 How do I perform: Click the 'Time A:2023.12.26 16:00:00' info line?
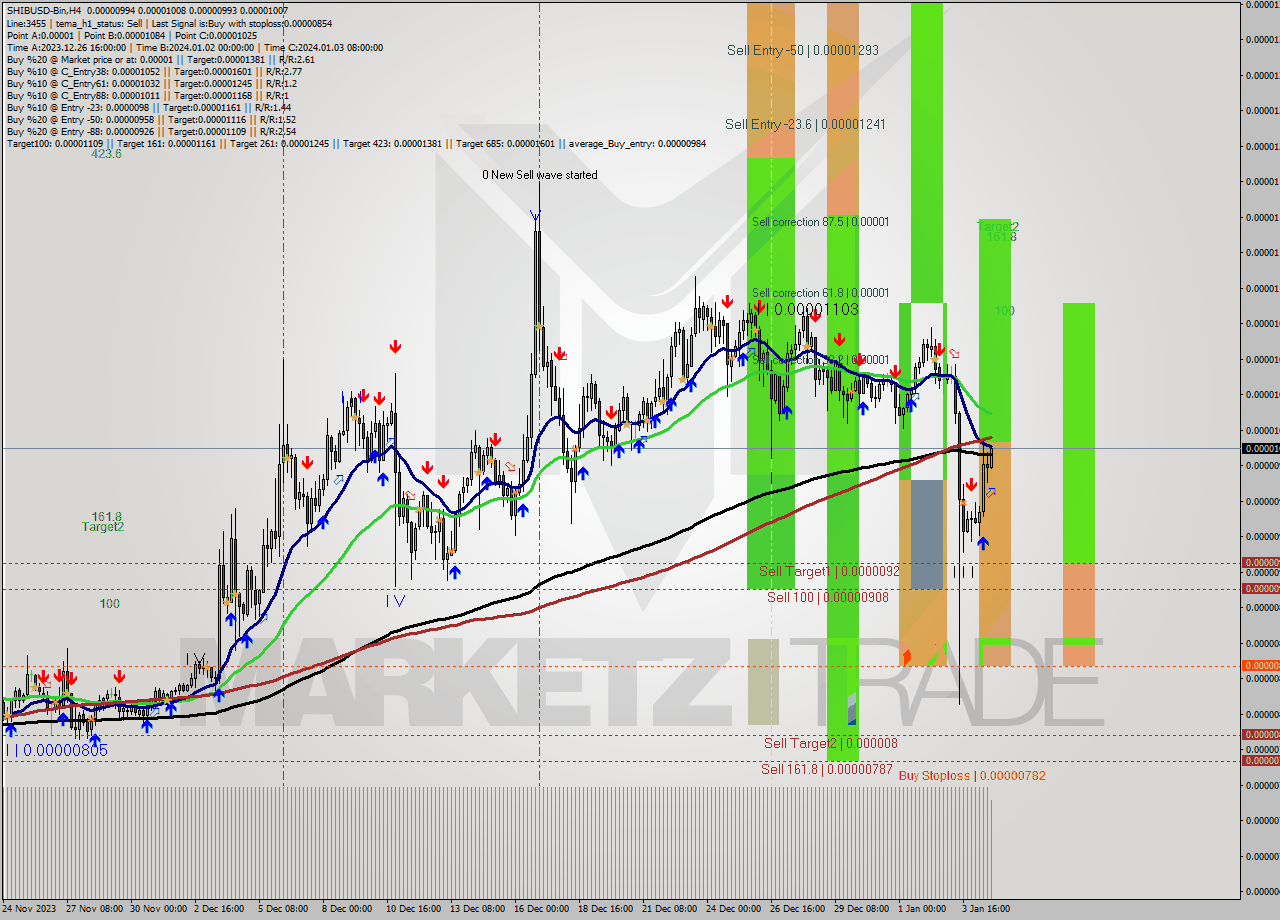194,47
